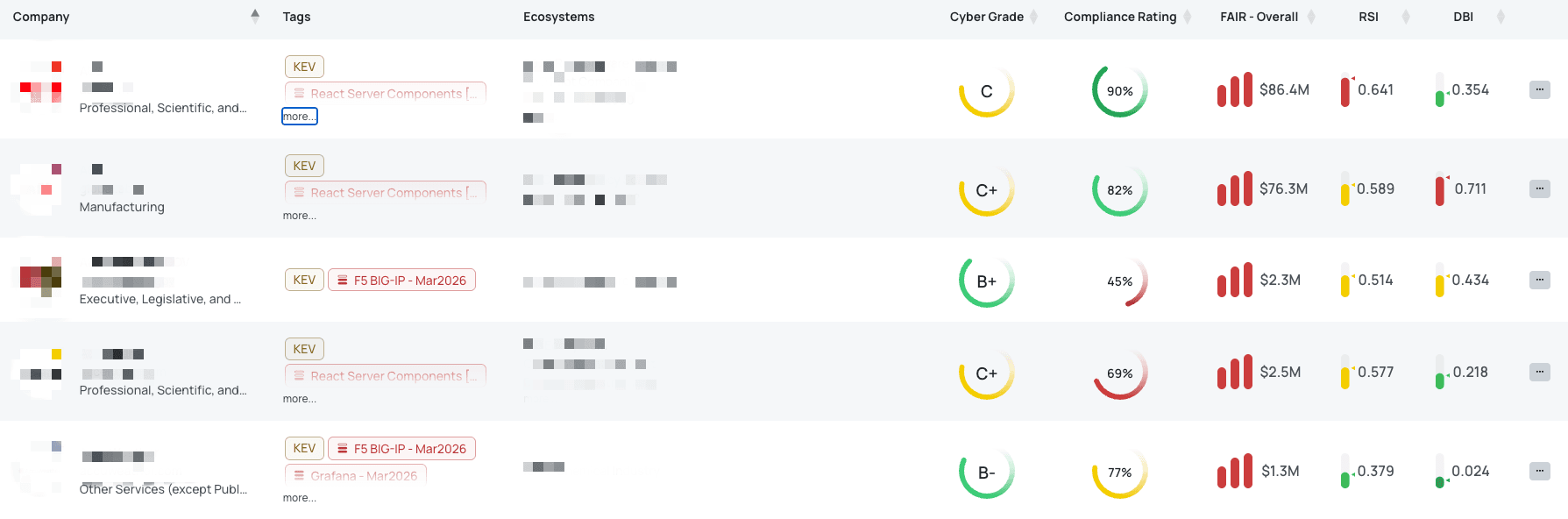Viewport: 1568px width, 519px height.
Task: Click the Cyber Grade sort icon
Action: [1034, 17]
